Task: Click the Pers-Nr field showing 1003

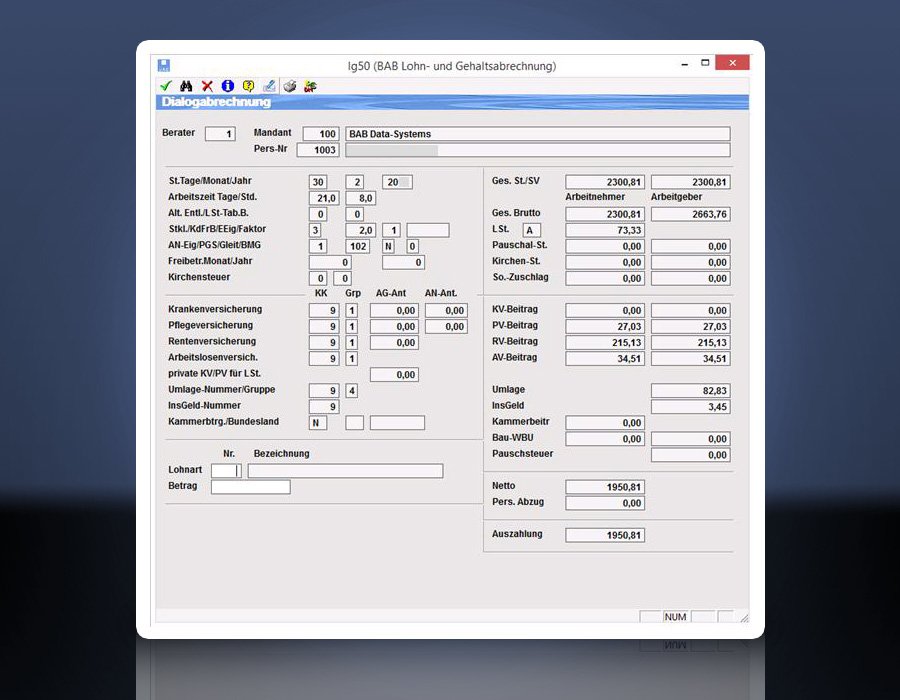Action: [318, 150]
